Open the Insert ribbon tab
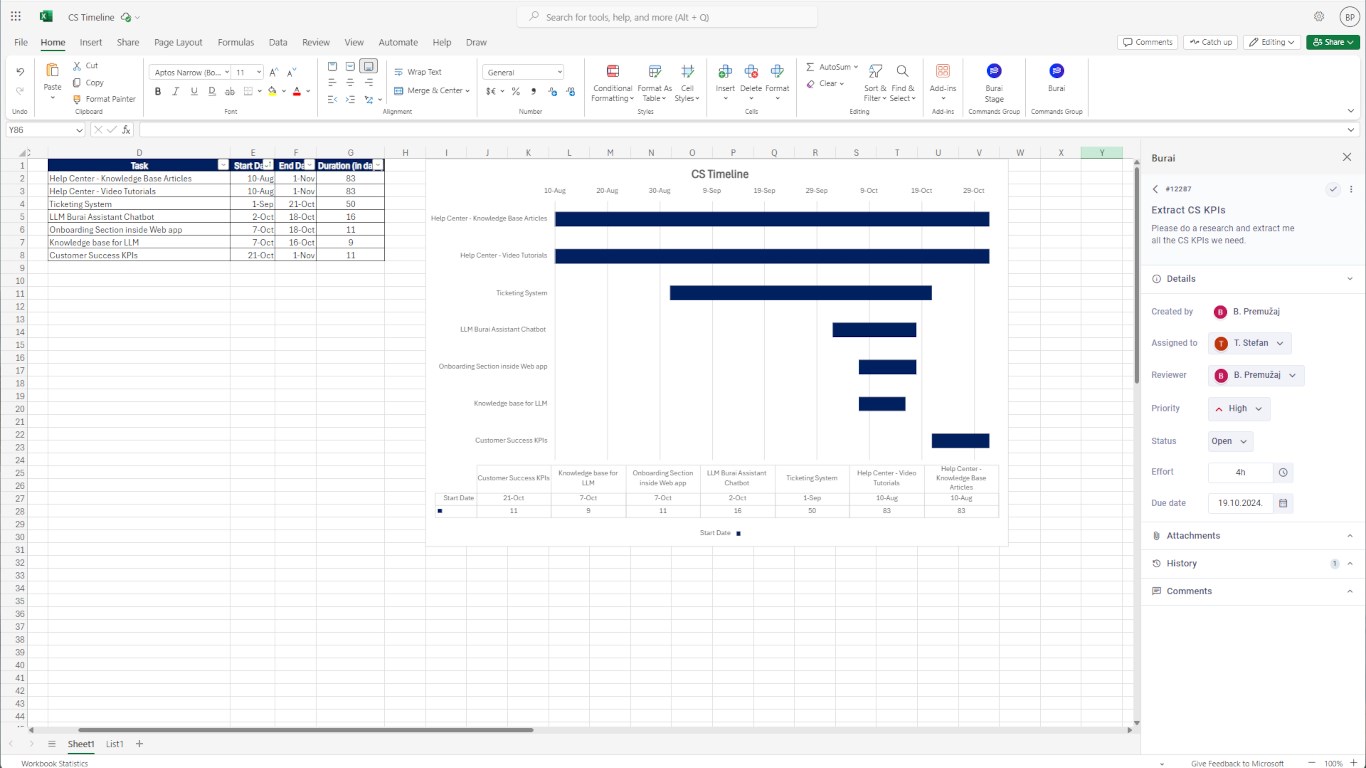 tap(91, 42)
